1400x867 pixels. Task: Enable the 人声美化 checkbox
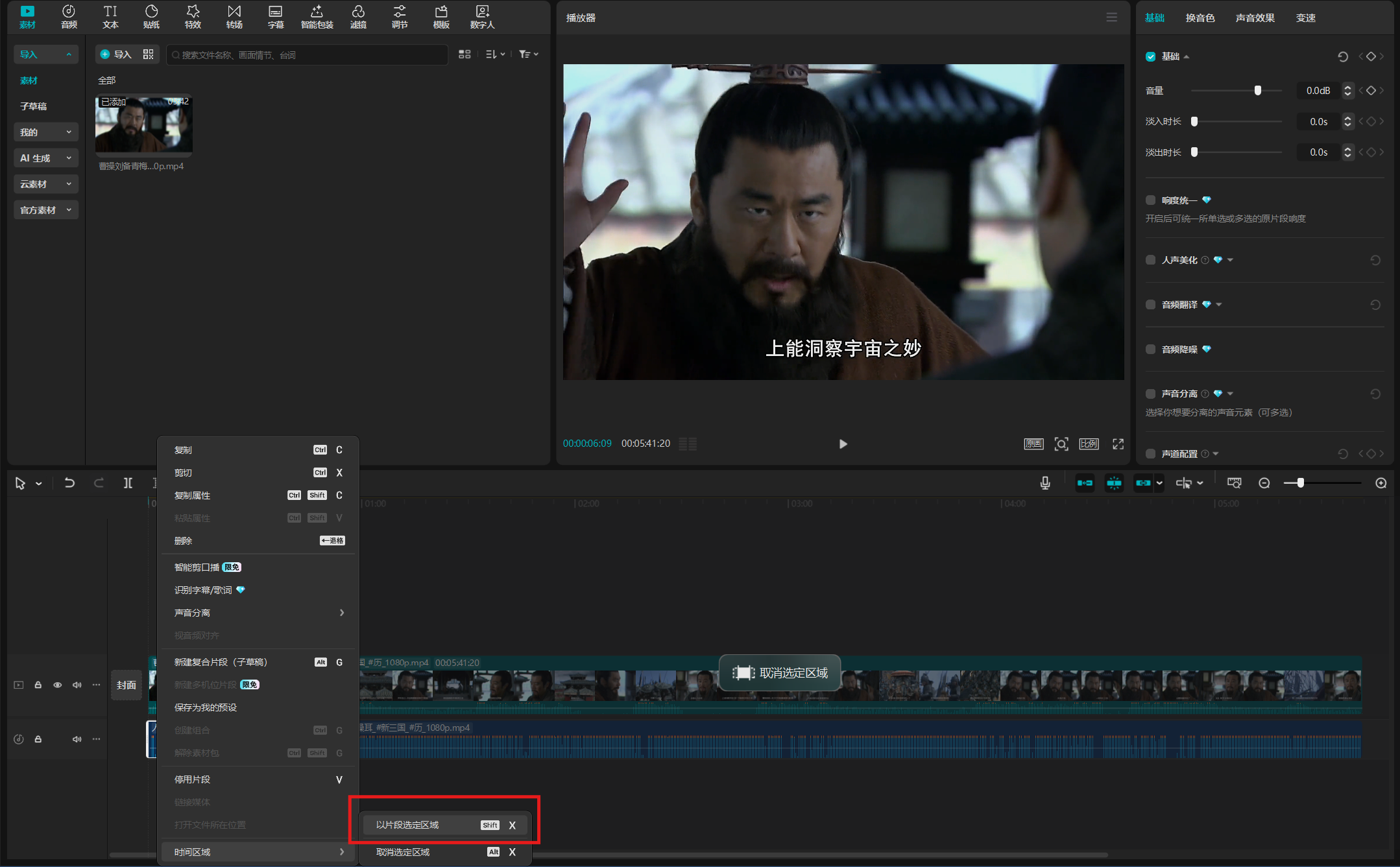(1150, 260)
